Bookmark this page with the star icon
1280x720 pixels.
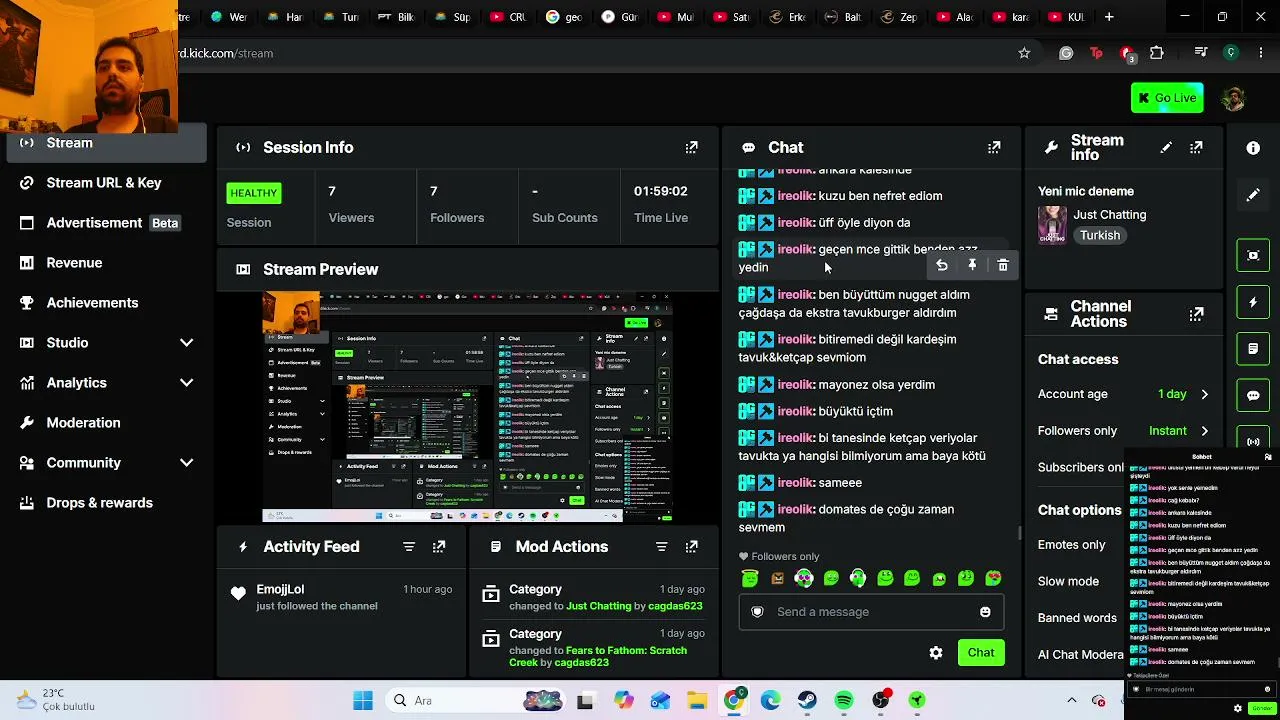1024,53
